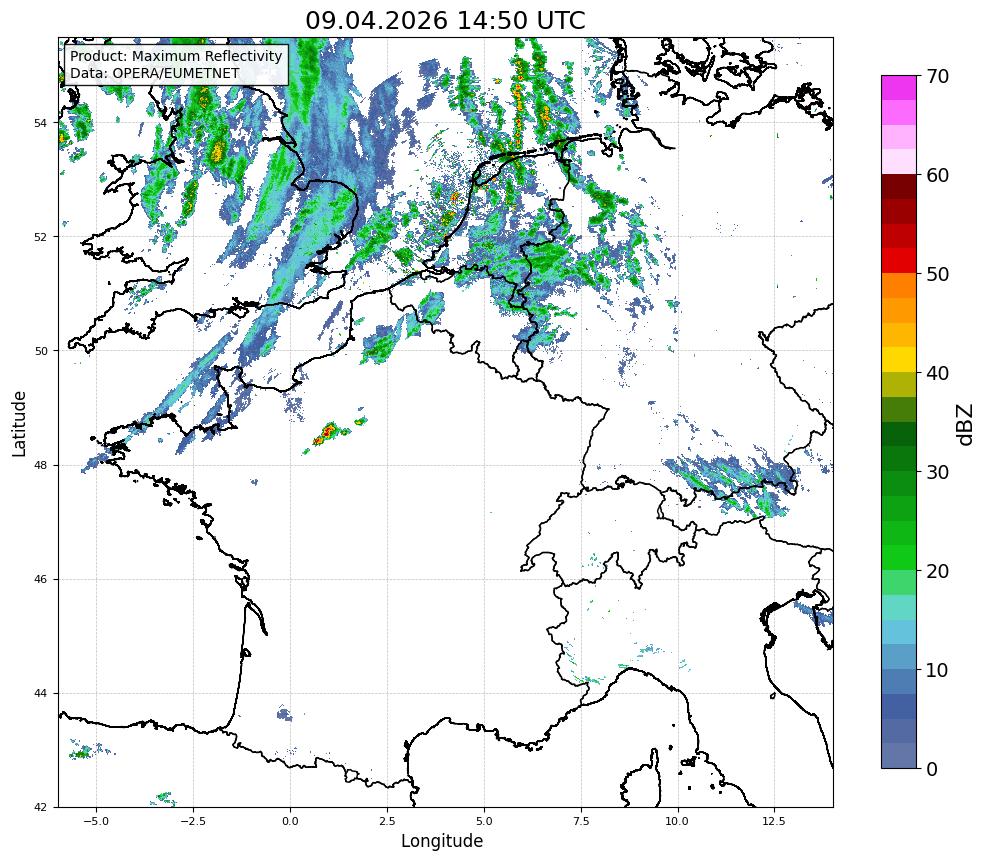Click longitude tick label 7.5
985x860 pixels.
coord(581,821)
